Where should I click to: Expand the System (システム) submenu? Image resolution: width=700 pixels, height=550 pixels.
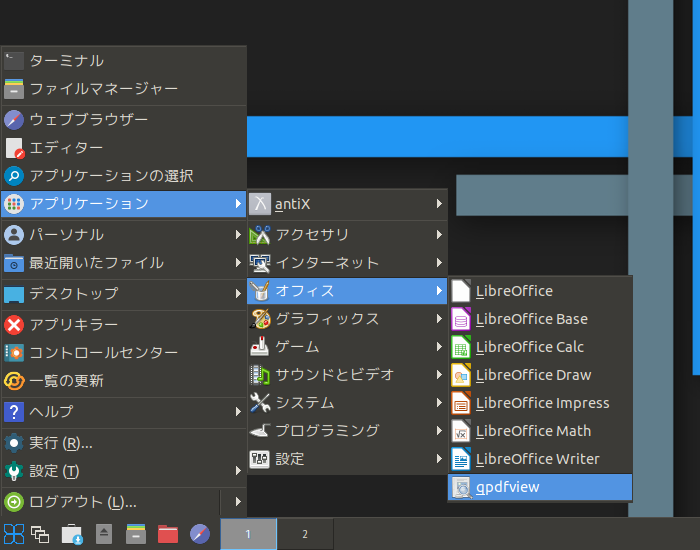point(347,403)
